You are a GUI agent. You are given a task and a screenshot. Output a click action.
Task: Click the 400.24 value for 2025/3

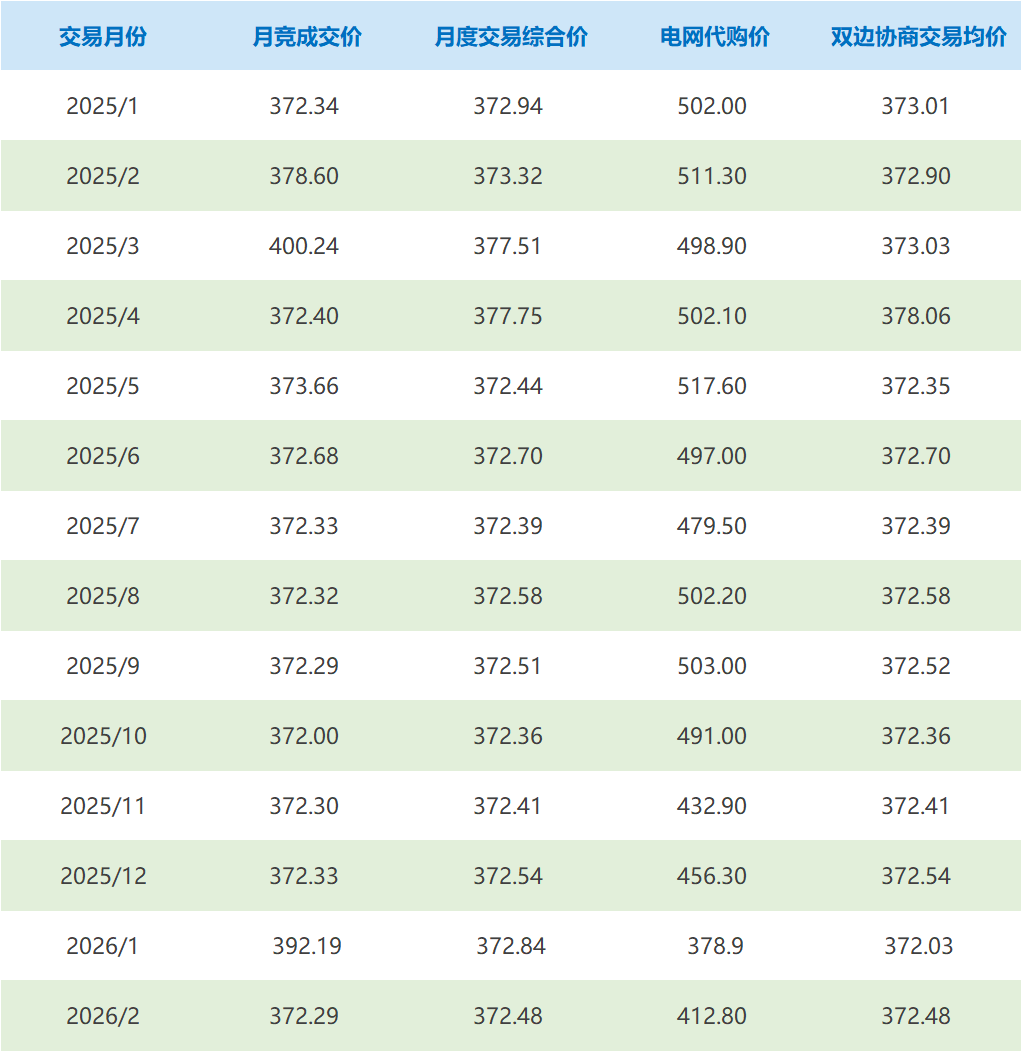pos(304,246)
